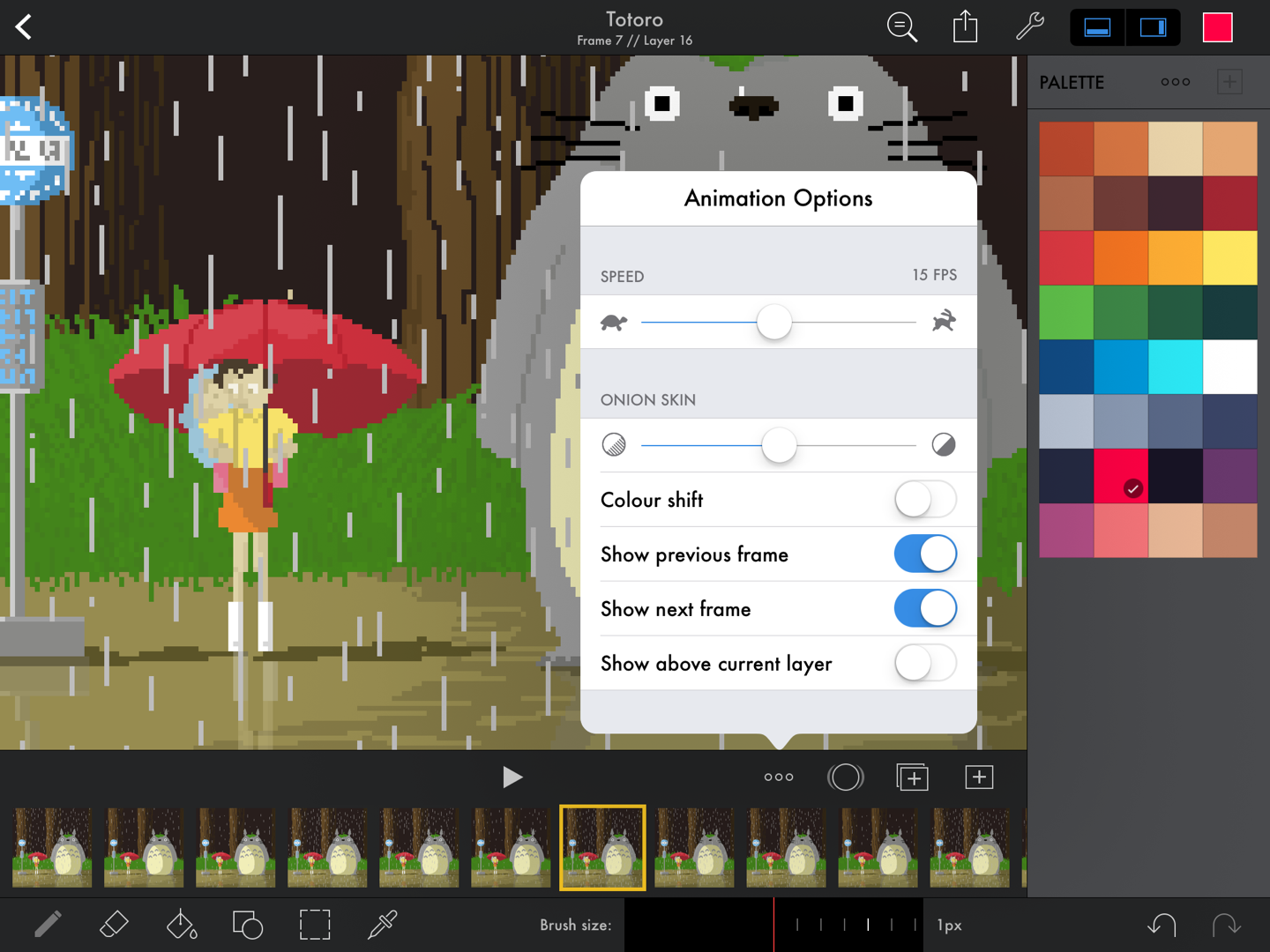Click the rabbit fast-speed icon
This screenshot has height=952, width=1270.
pos(944,321)
